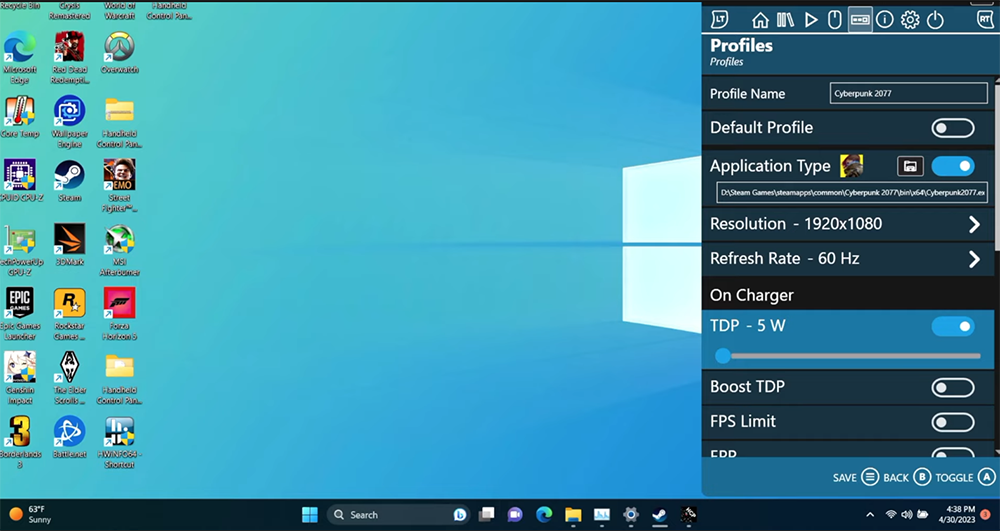Open the library books icon
The image size is (1000, 531).
point(785,20)
